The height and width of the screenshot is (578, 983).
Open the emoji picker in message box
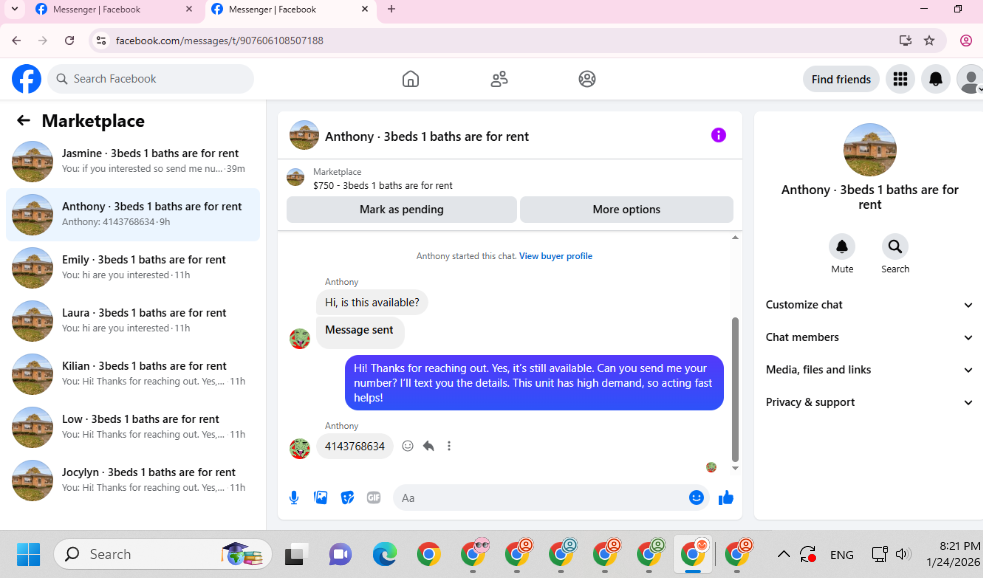tap(696, 498)
